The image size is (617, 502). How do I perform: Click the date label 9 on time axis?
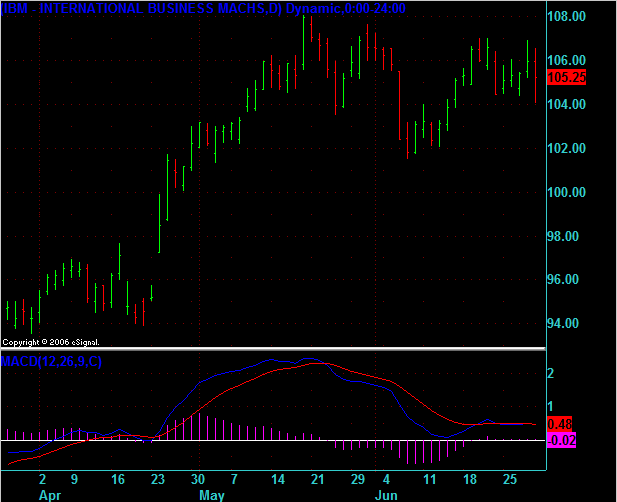[74, 479]
